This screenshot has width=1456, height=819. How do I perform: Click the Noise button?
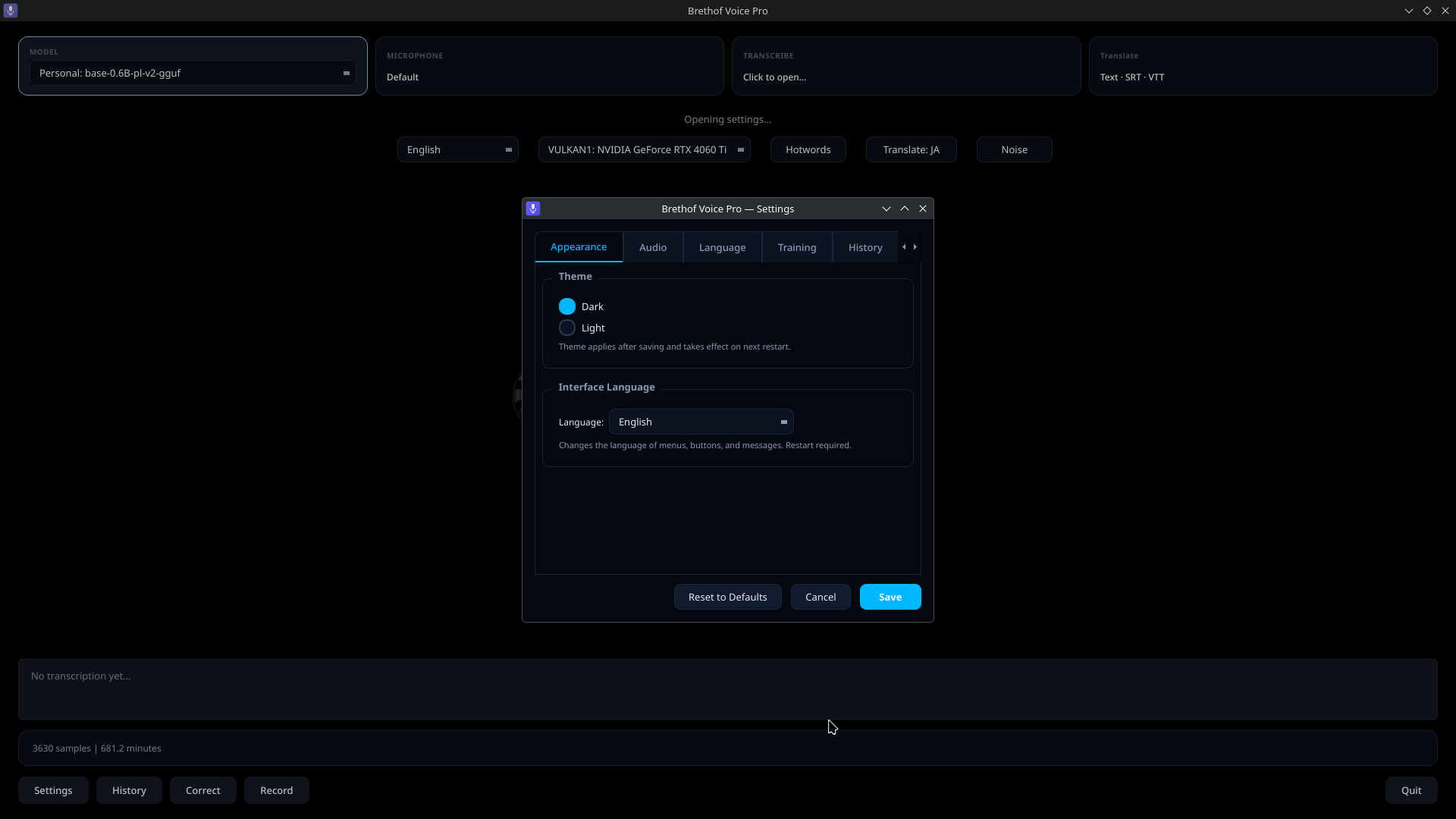pos(1015,149)
